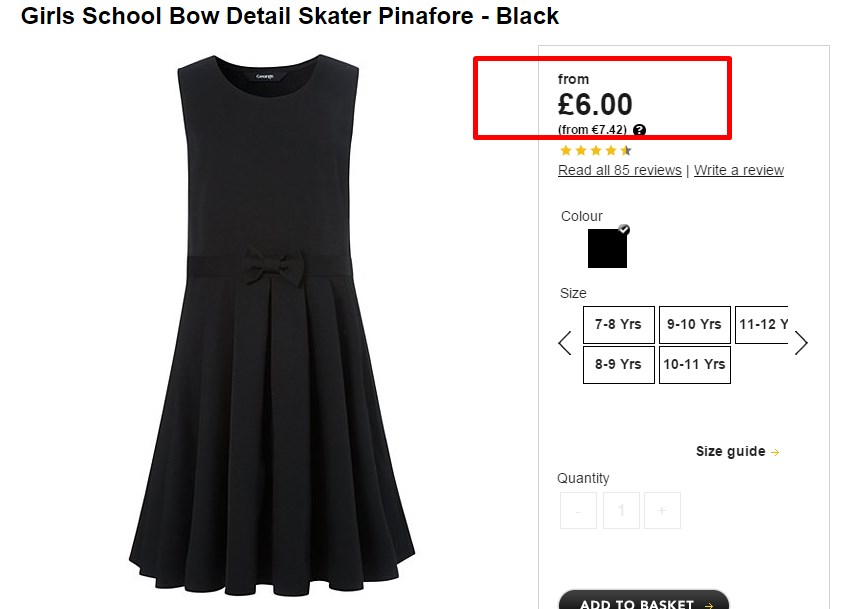Image resolution: width=860 pixels, height=609 pixels.
Task: Open the Read all 85 reviews link
Action: click(x=620, y=170)
